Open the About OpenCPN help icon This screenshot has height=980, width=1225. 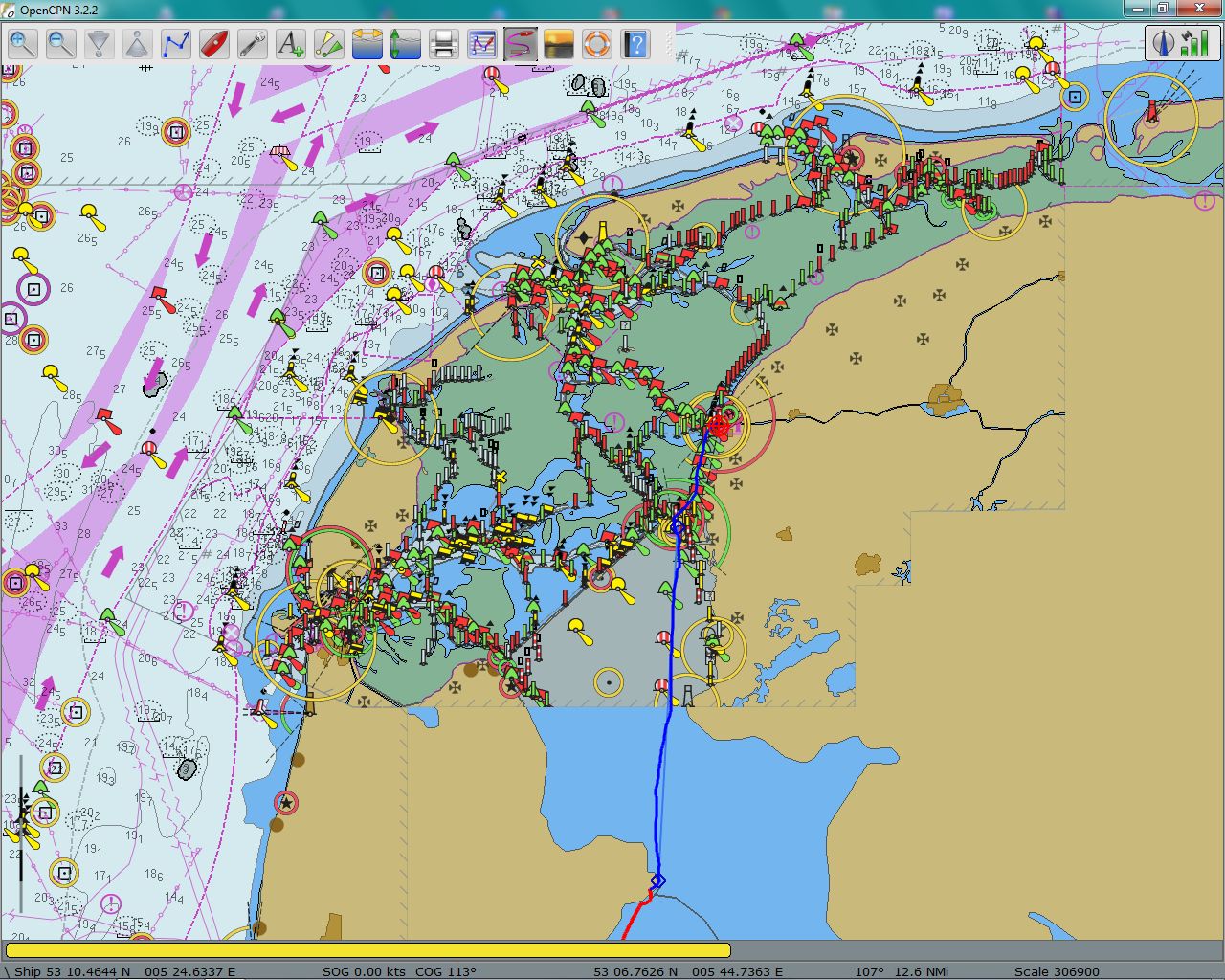pyautogui.click(x=635, y=44)
